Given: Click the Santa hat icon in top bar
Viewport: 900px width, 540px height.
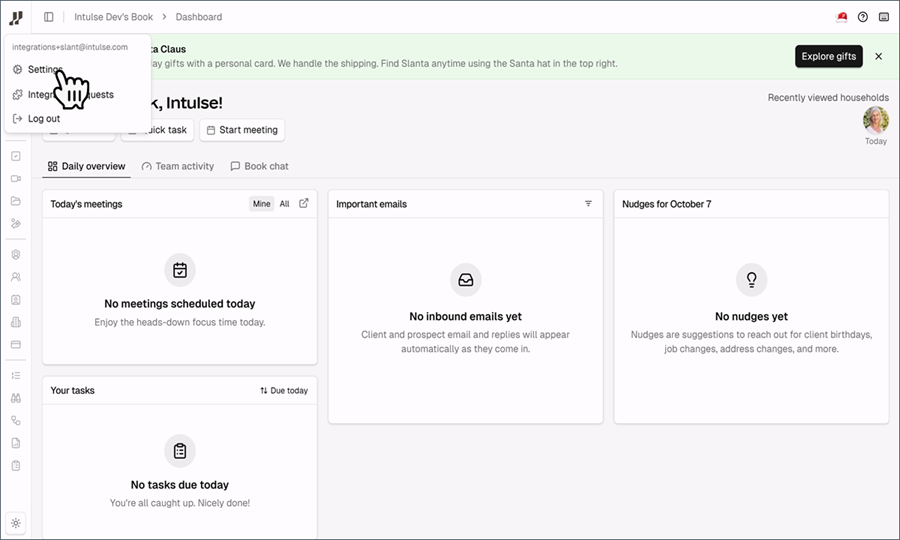Looking at the screenshot, I should [841, 17].
